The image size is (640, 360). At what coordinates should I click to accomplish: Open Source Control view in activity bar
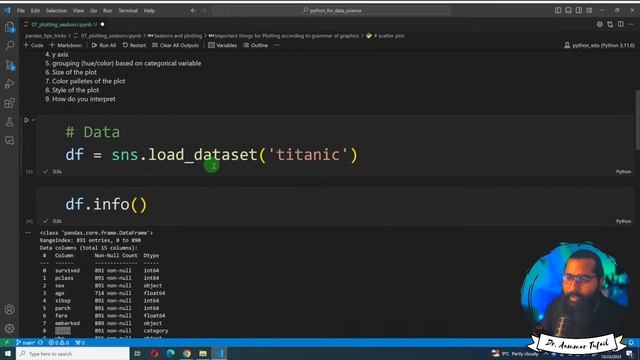tap(9, 65)
